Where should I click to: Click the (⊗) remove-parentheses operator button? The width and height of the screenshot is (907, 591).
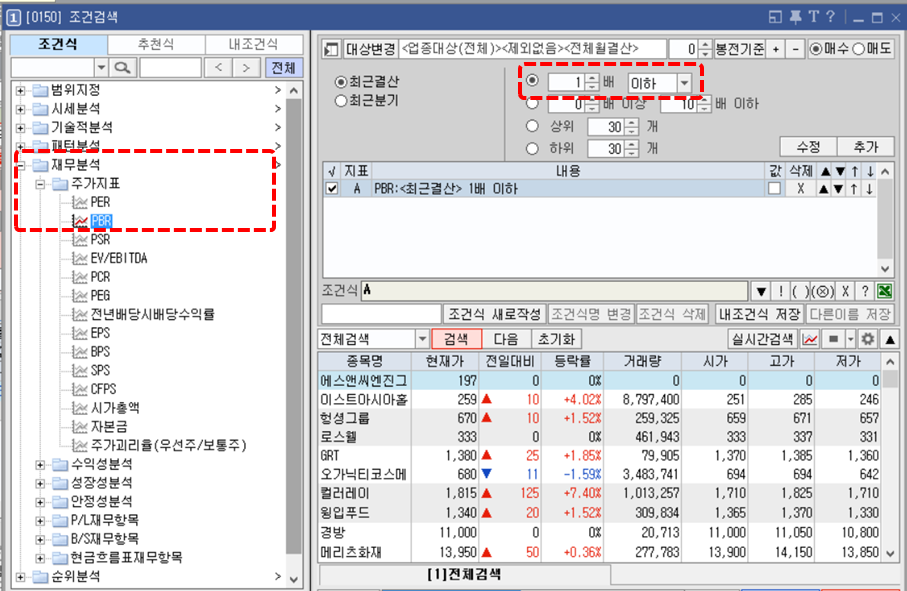(x=823, y=291)
